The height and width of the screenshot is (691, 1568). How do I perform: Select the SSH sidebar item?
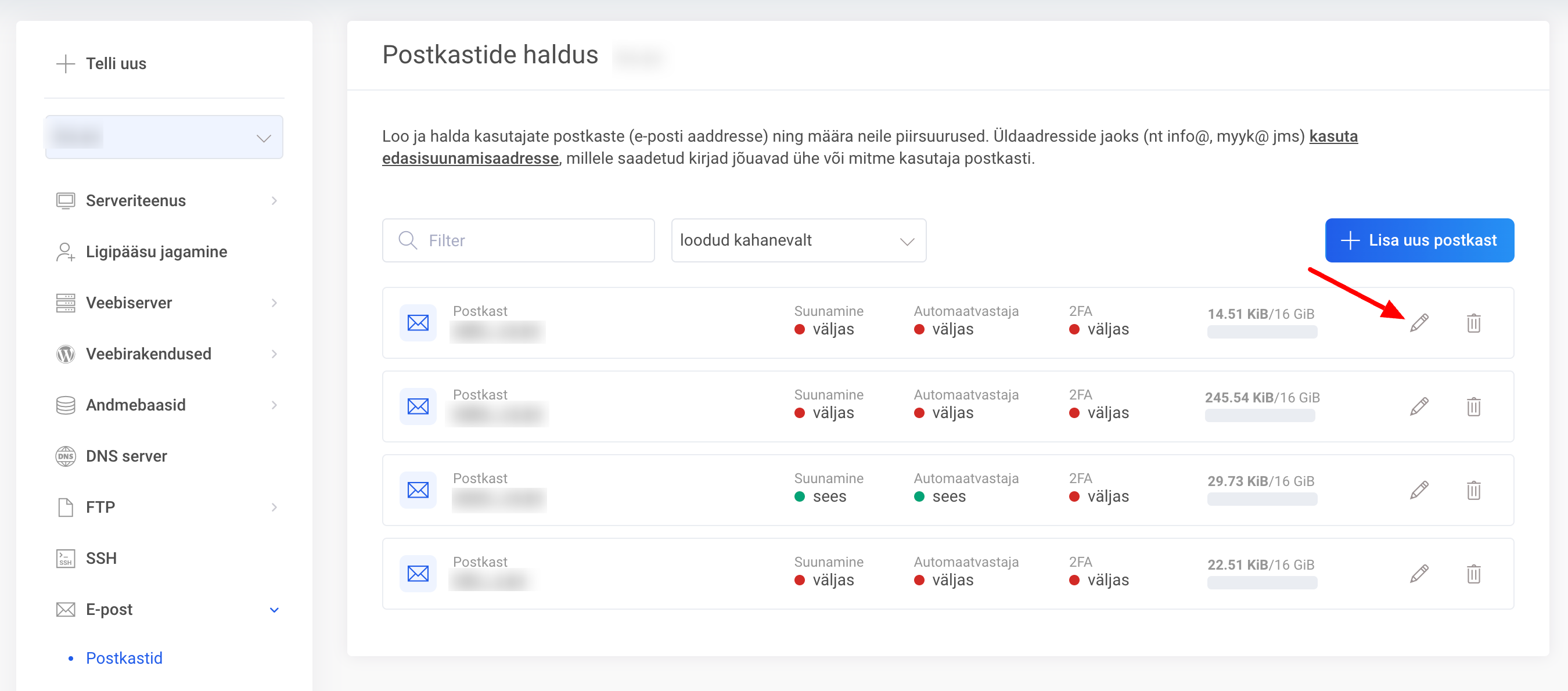101,558
